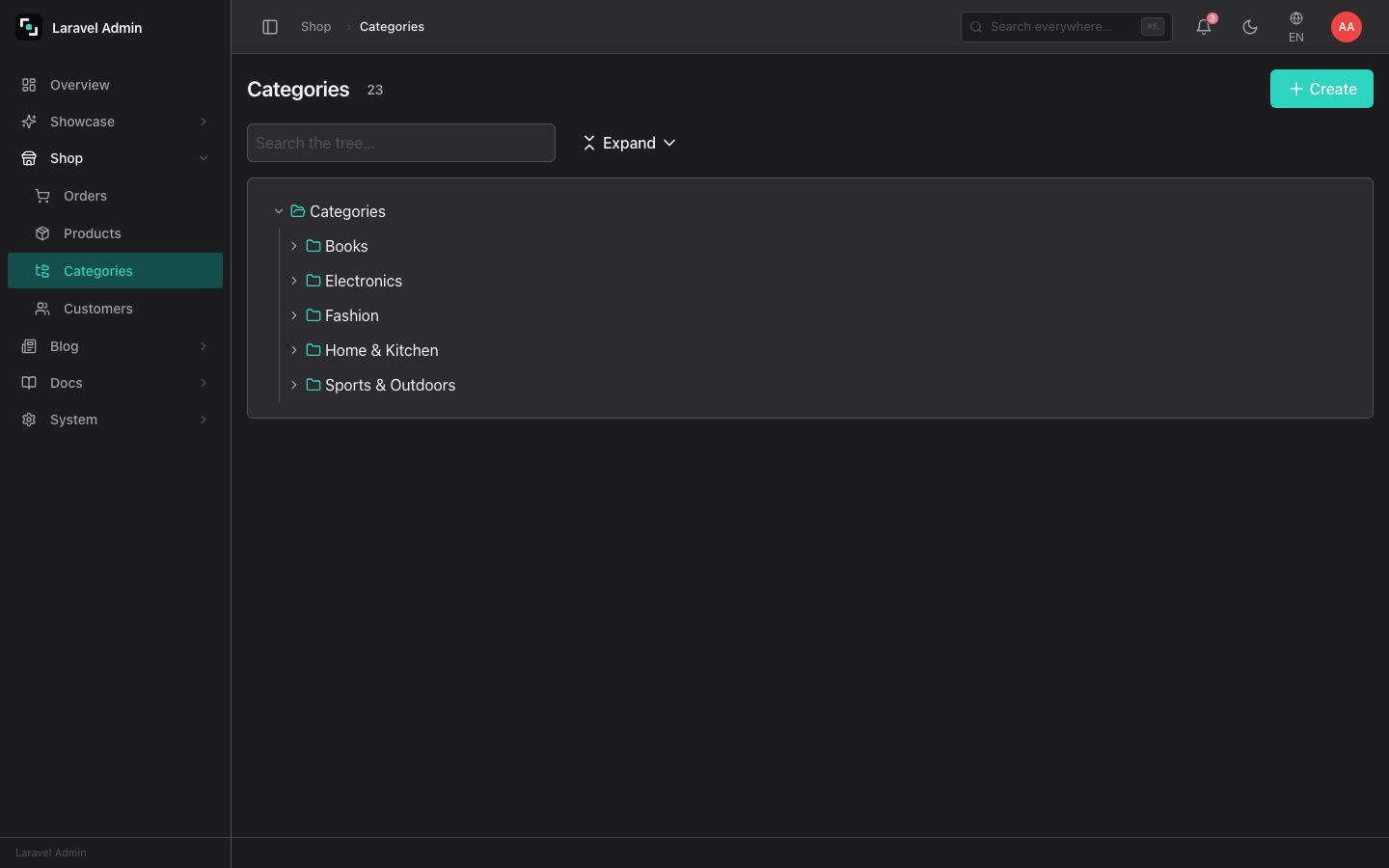Click the Docs book icon
The height and width of the screenshot is (868, 1389).
tap(29, 383)
